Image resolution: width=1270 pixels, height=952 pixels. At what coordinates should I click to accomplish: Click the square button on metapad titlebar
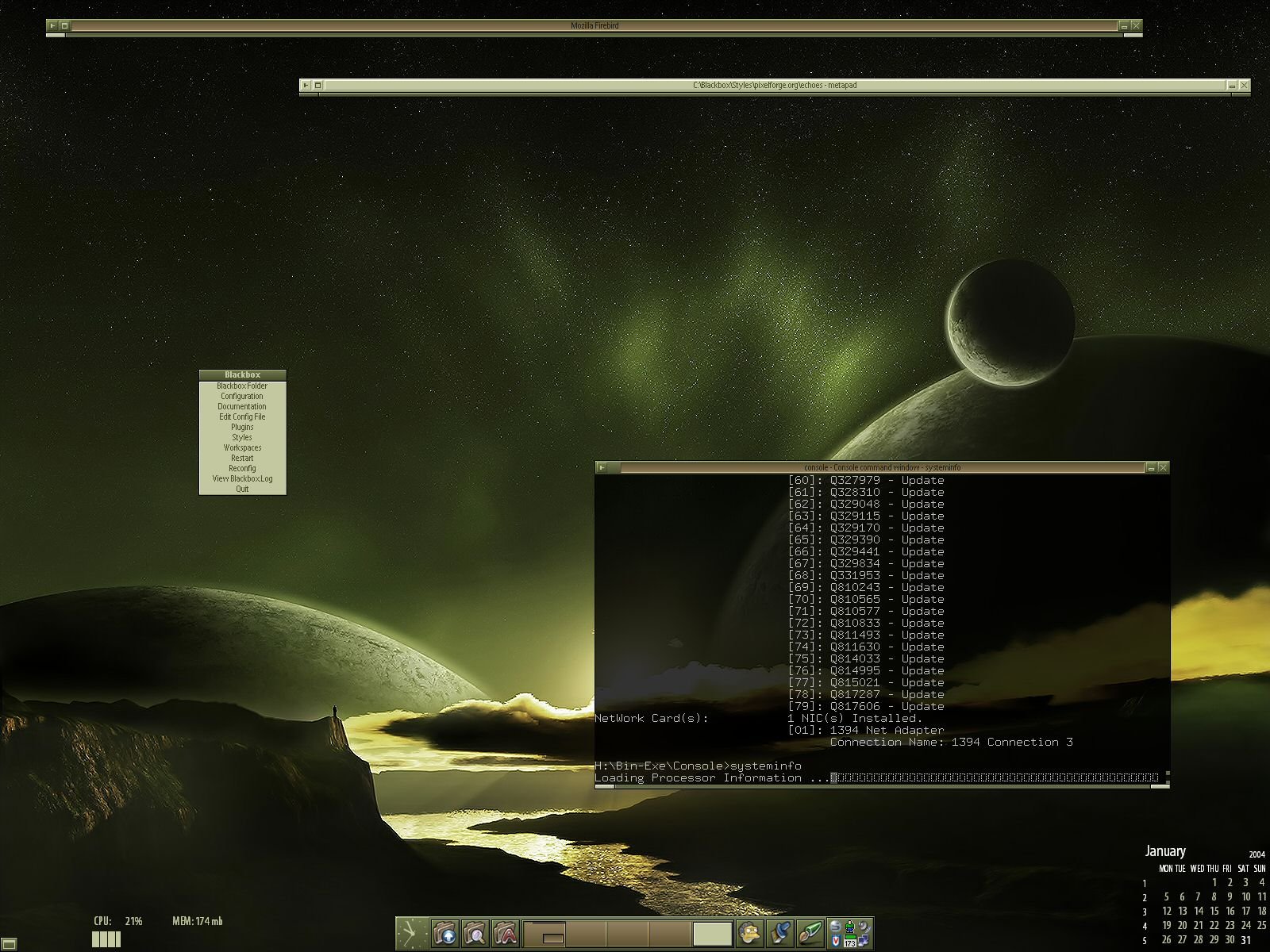click(317, 85)
